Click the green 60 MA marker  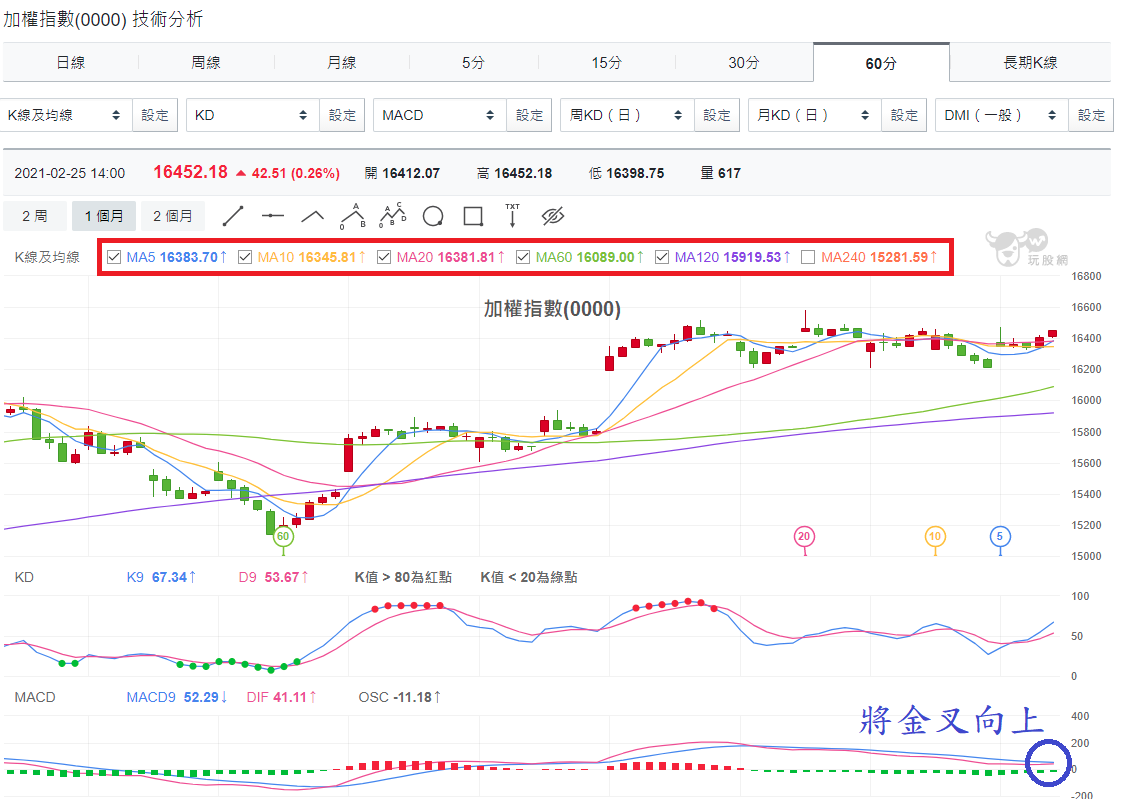[x=283, y=536]
